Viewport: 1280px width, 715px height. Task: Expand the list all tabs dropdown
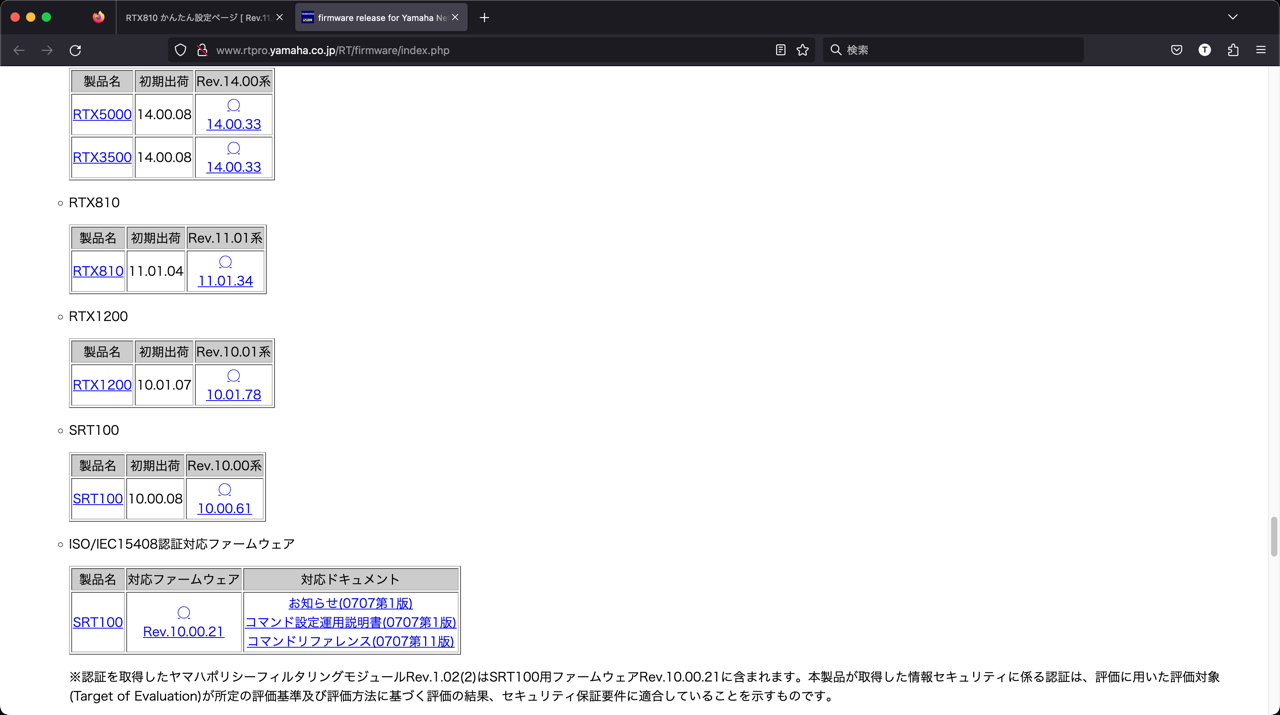point(1233,17)
